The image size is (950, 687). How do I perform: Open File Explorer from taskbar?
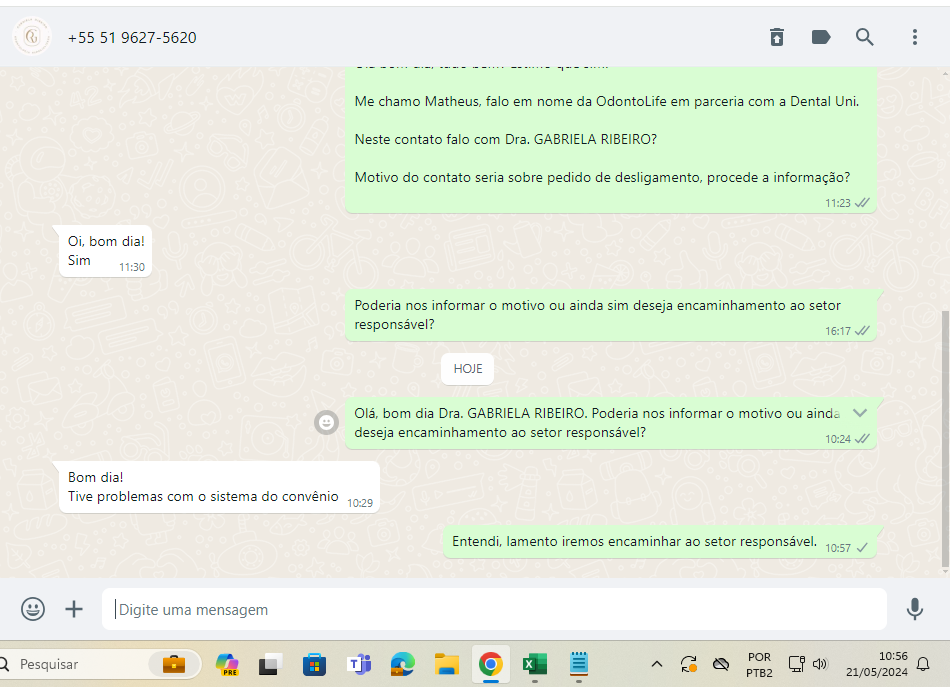[447, 664]
